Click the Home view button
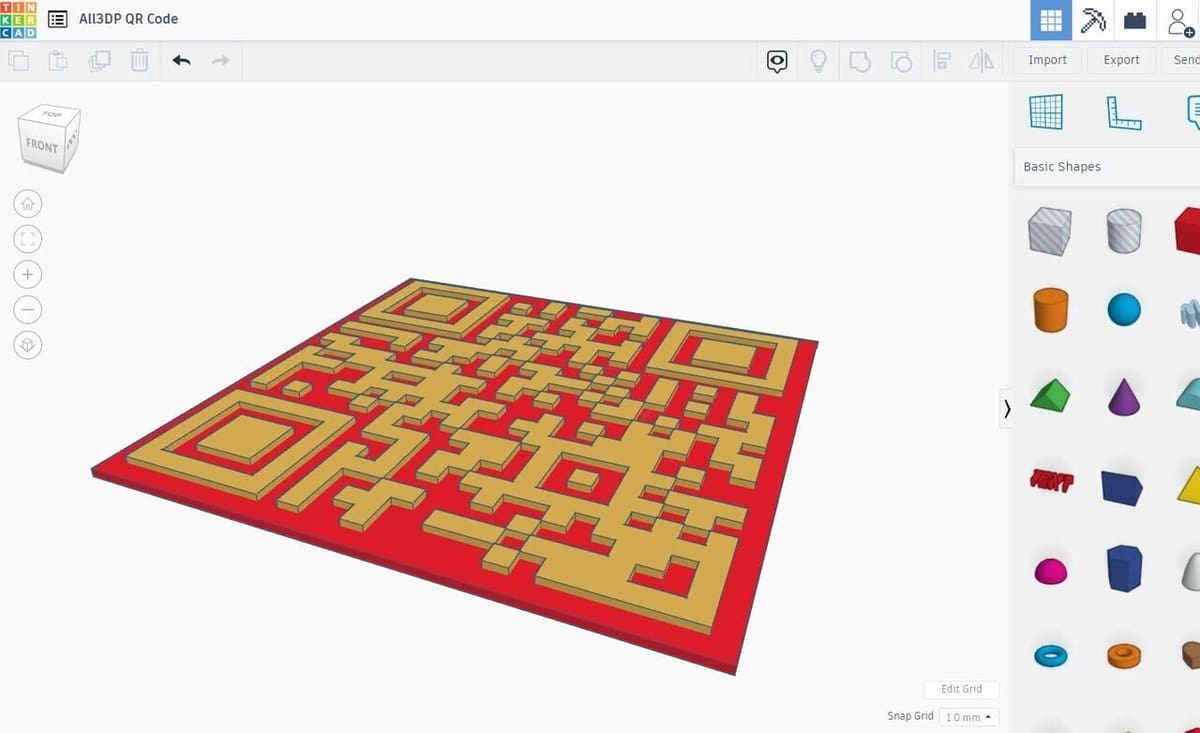 tap(28, 204)
